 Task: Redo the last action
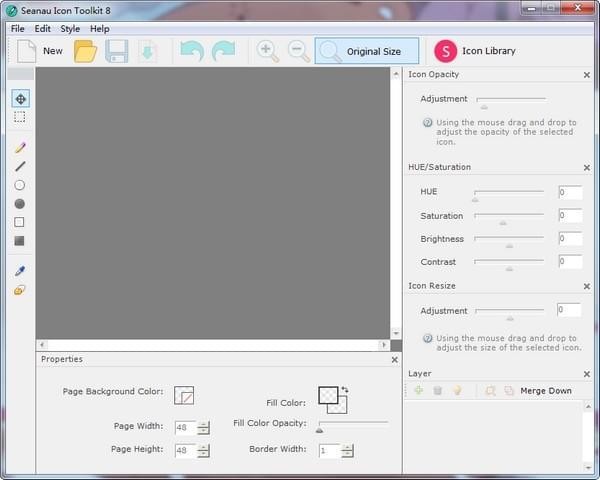tap(223, 51)
